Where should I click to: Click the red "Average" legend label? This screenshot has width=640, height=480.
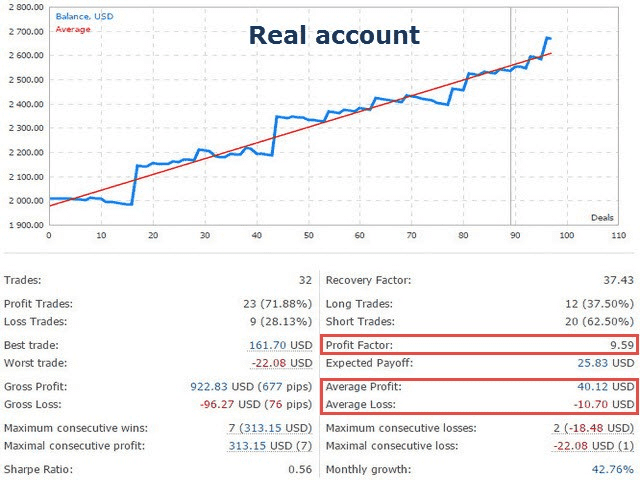point(73,29)
